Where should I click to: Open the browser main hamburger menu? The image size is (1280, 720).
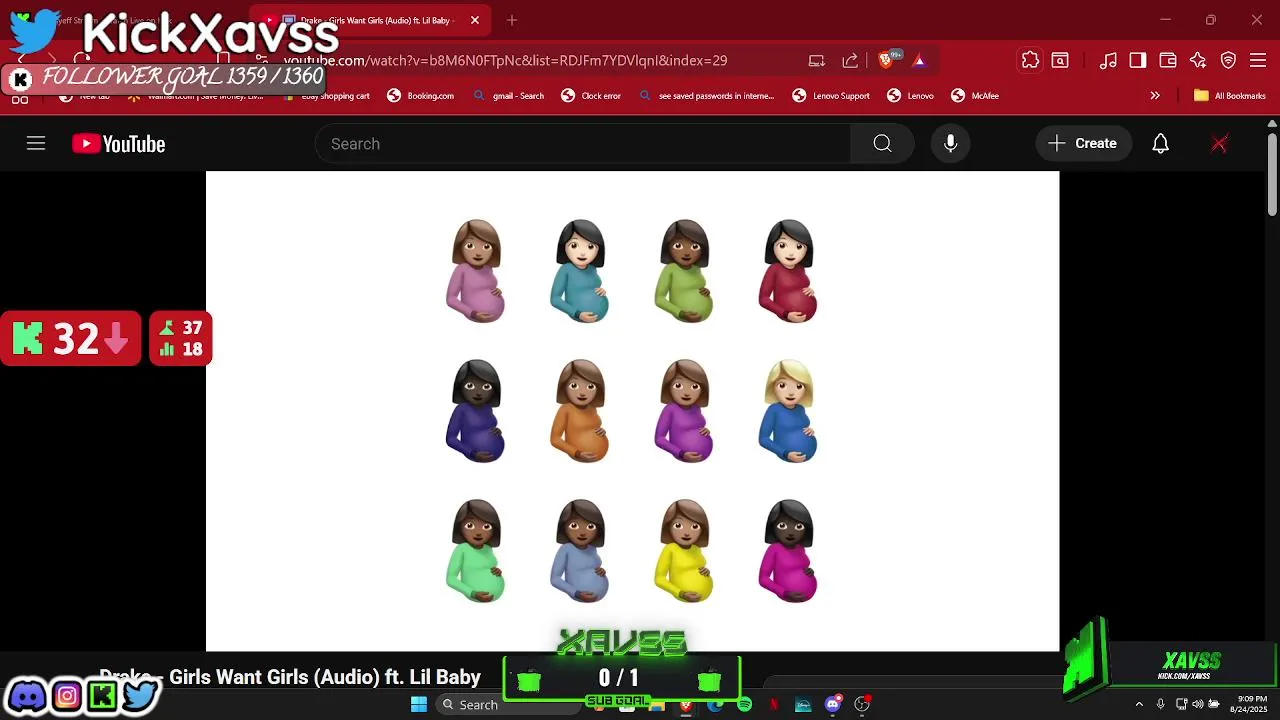[x=1259, y=60]
